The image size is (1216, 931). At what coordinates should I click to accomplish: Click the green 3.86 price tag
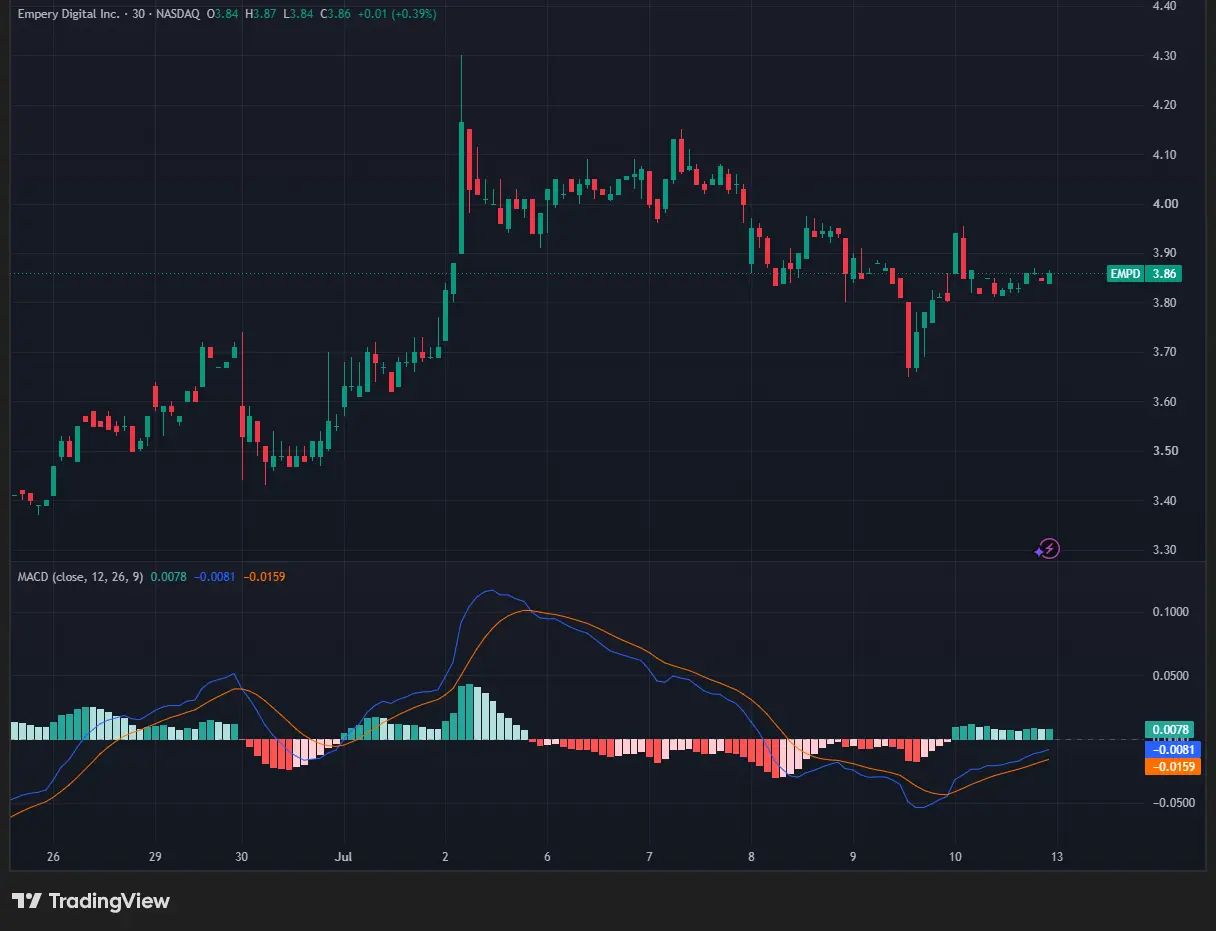point(1164,273)
